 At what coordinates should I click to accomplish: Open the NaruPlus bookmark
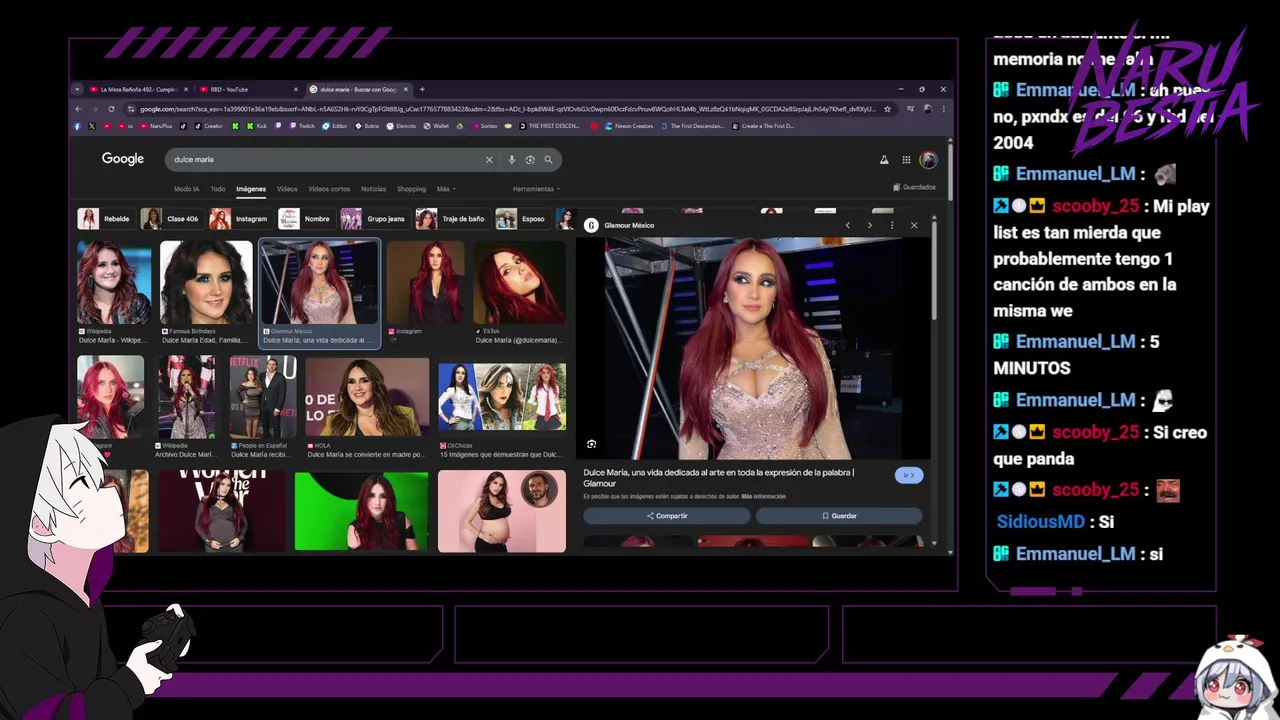pos(156,126)
